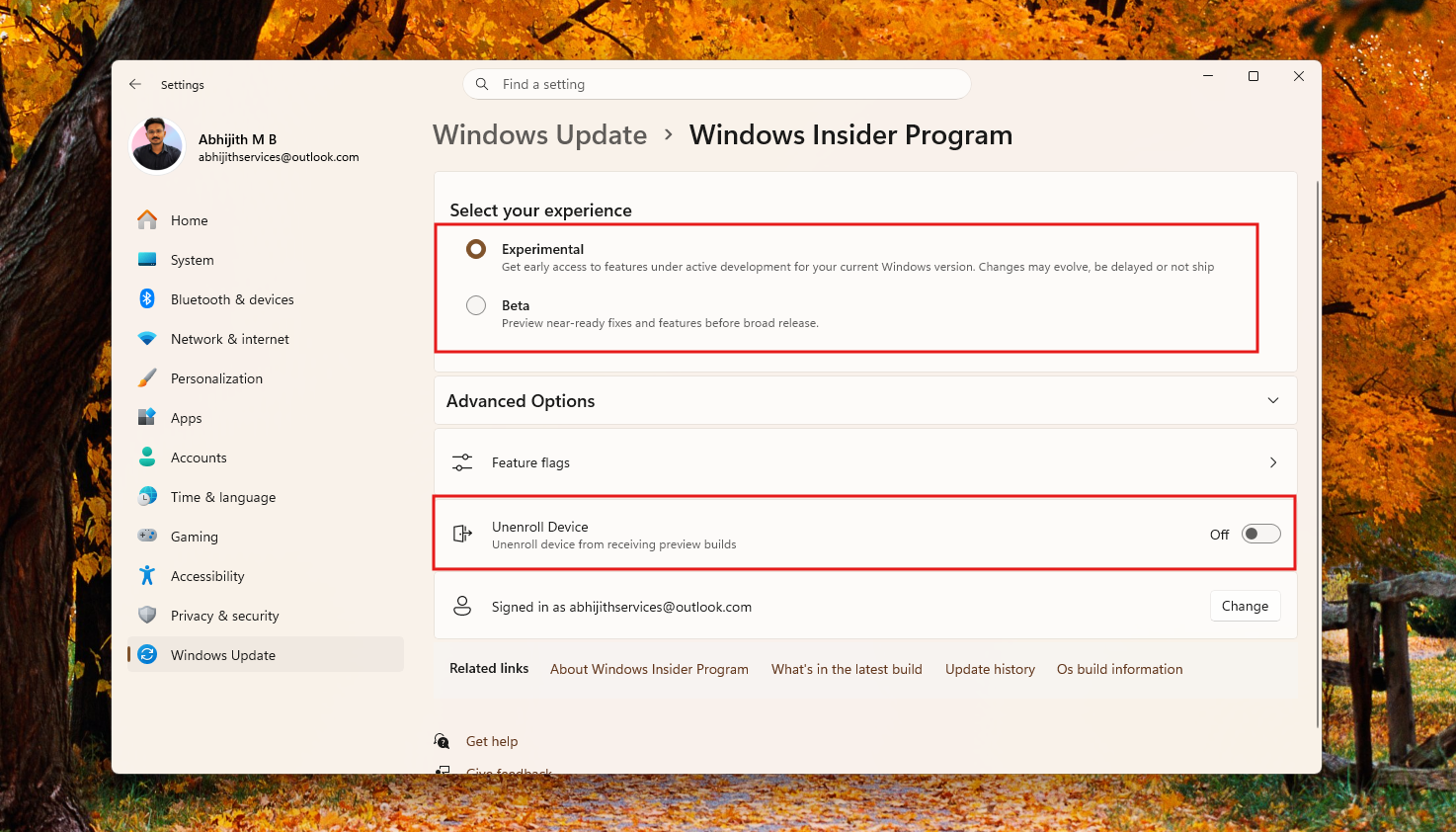
Task: Collapse Advanced Options with its chevron
Action: point(1273,400)
